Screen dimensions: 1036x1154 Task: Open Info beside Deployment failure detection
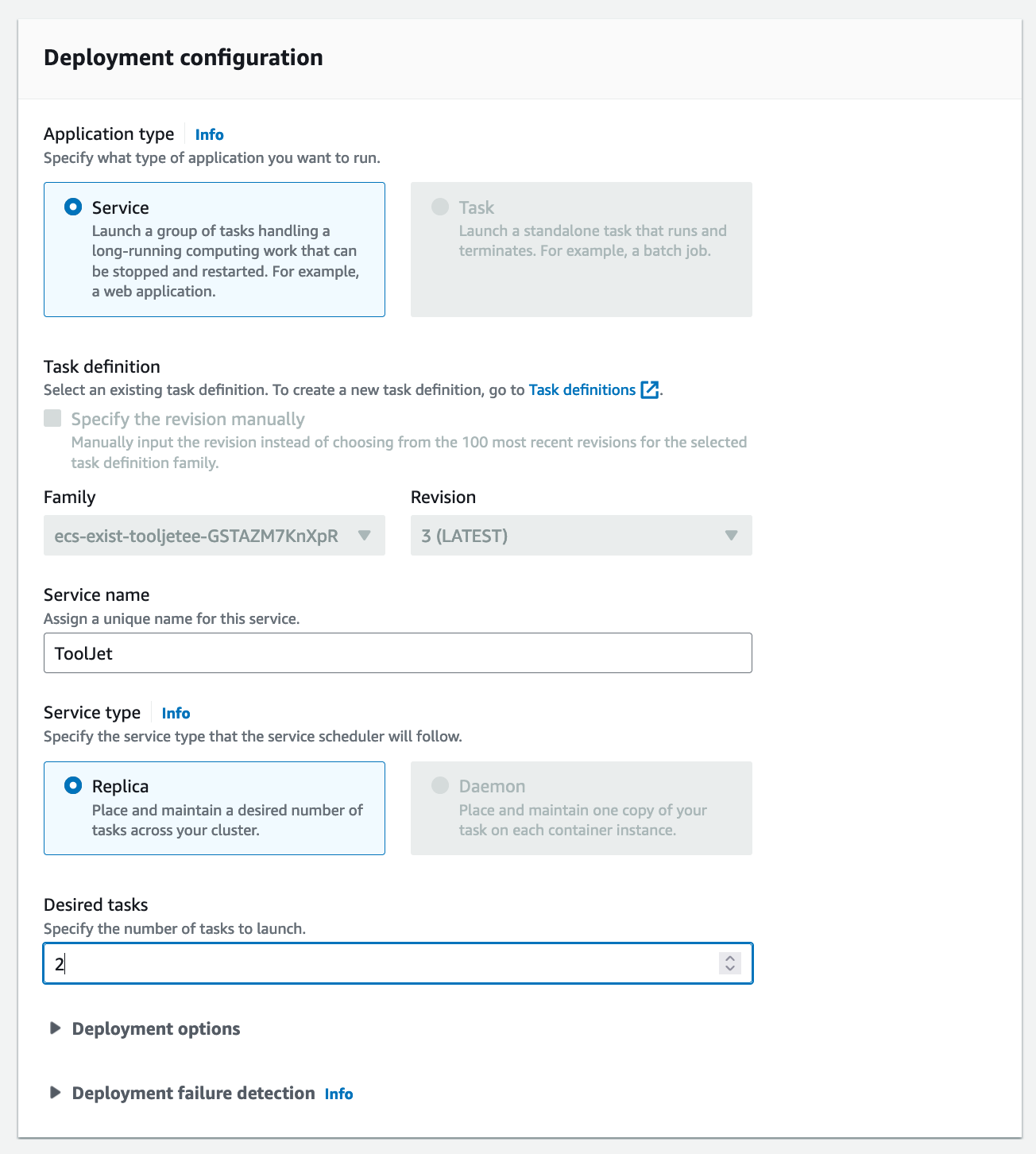pos(338,1094)
